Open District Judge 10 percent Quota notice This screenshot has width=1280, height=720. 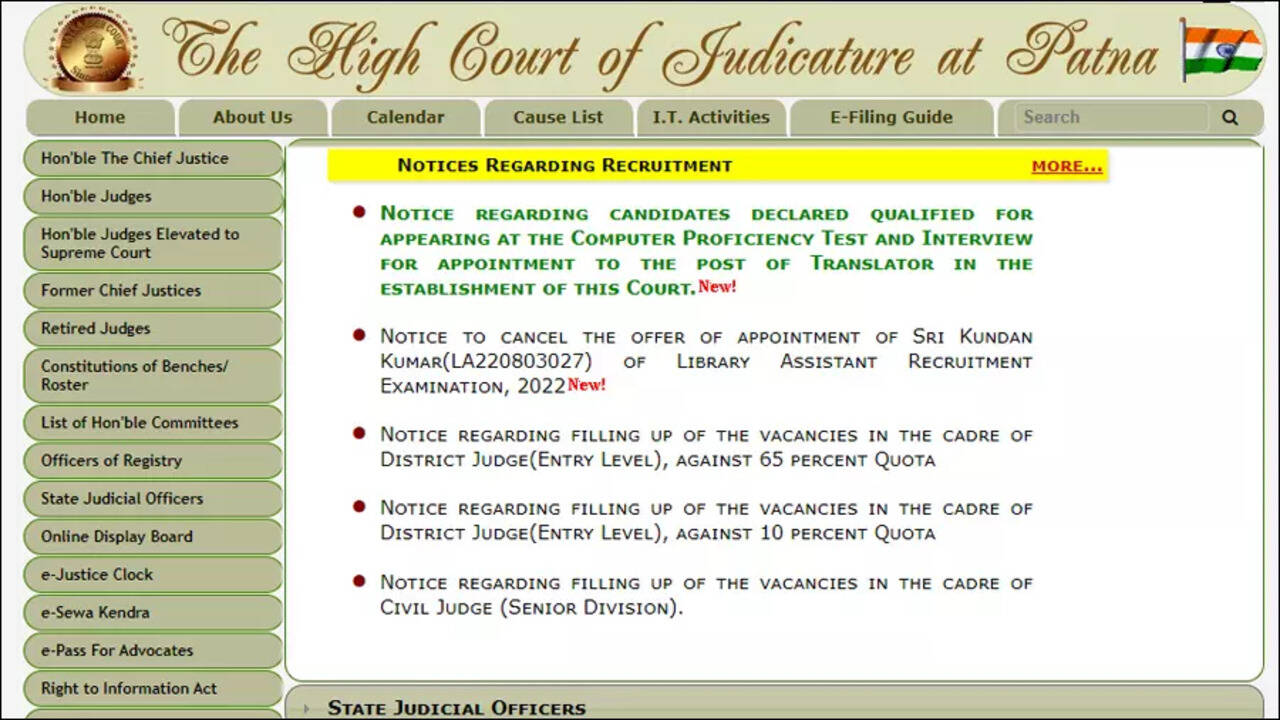[706, 520]
